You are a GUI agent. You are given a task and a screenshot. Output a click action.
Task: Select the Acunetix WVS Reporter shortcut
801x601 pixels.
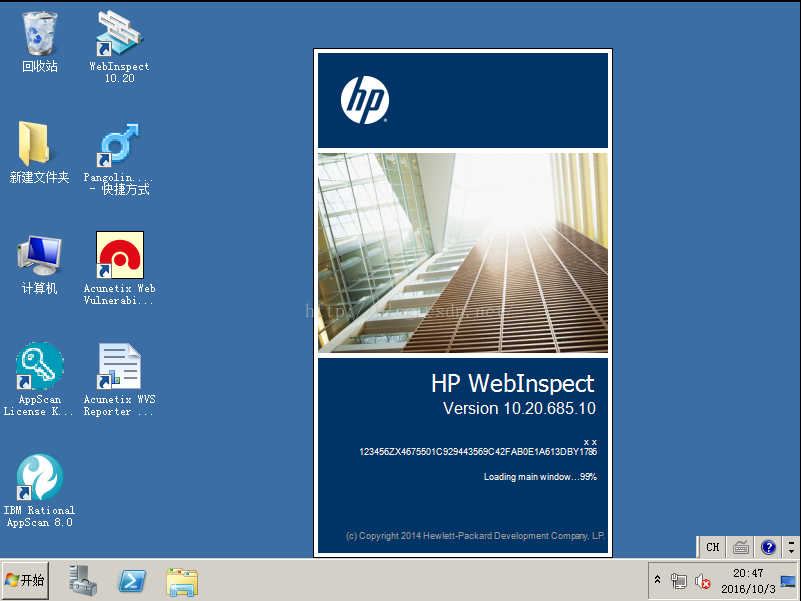coord(120,379)
